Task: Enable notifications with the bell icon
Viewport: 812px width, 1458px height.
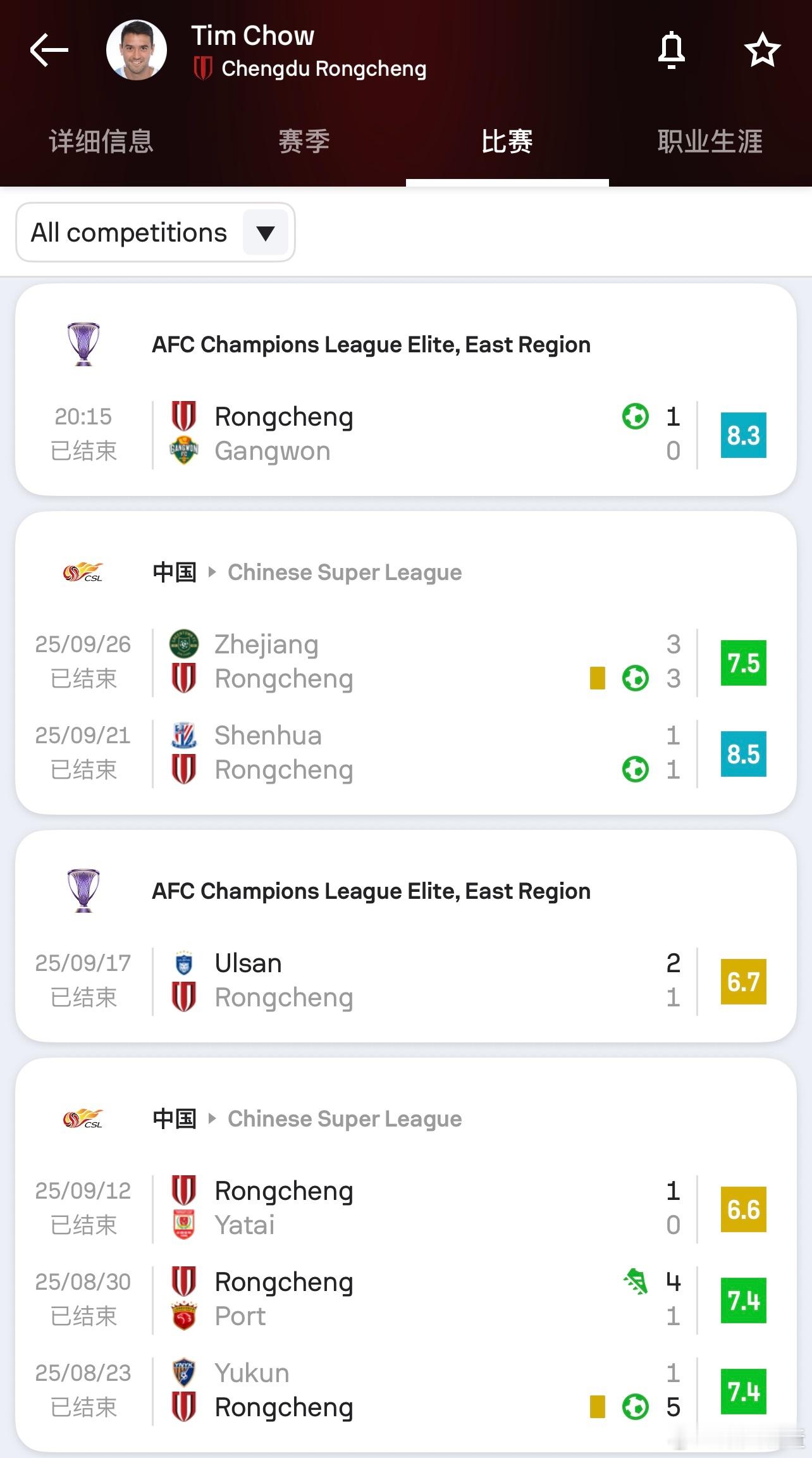Action: 671,50
